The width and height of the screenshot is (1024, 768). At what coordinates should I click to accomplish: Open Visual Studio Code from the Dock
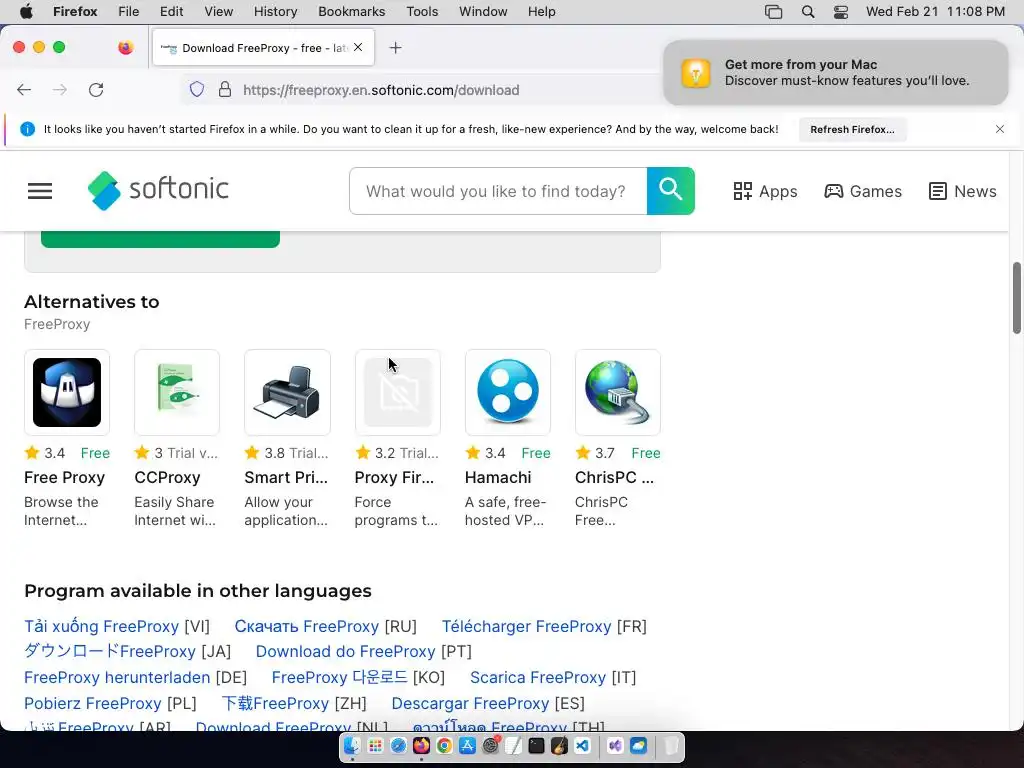583,746
